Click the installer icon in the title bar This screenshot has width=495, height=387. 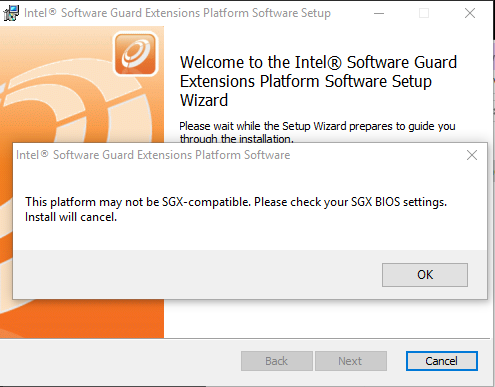11,13
